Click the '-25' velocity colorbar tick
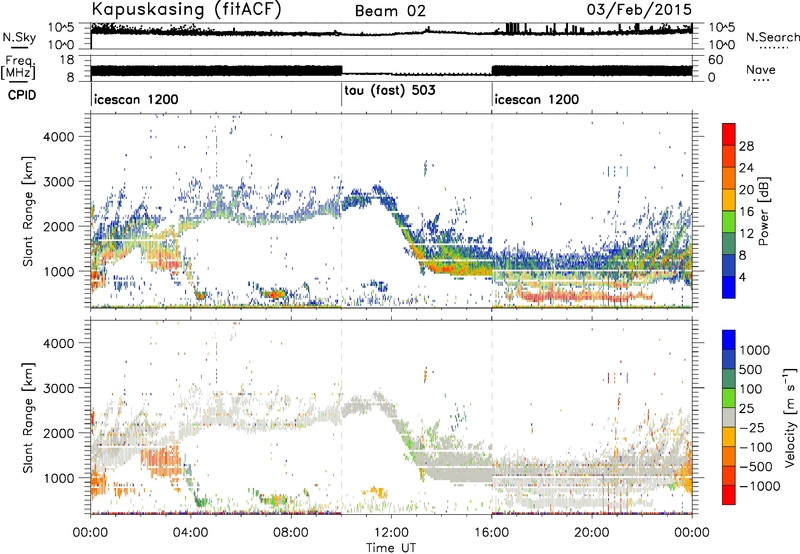 pos(752,427)
